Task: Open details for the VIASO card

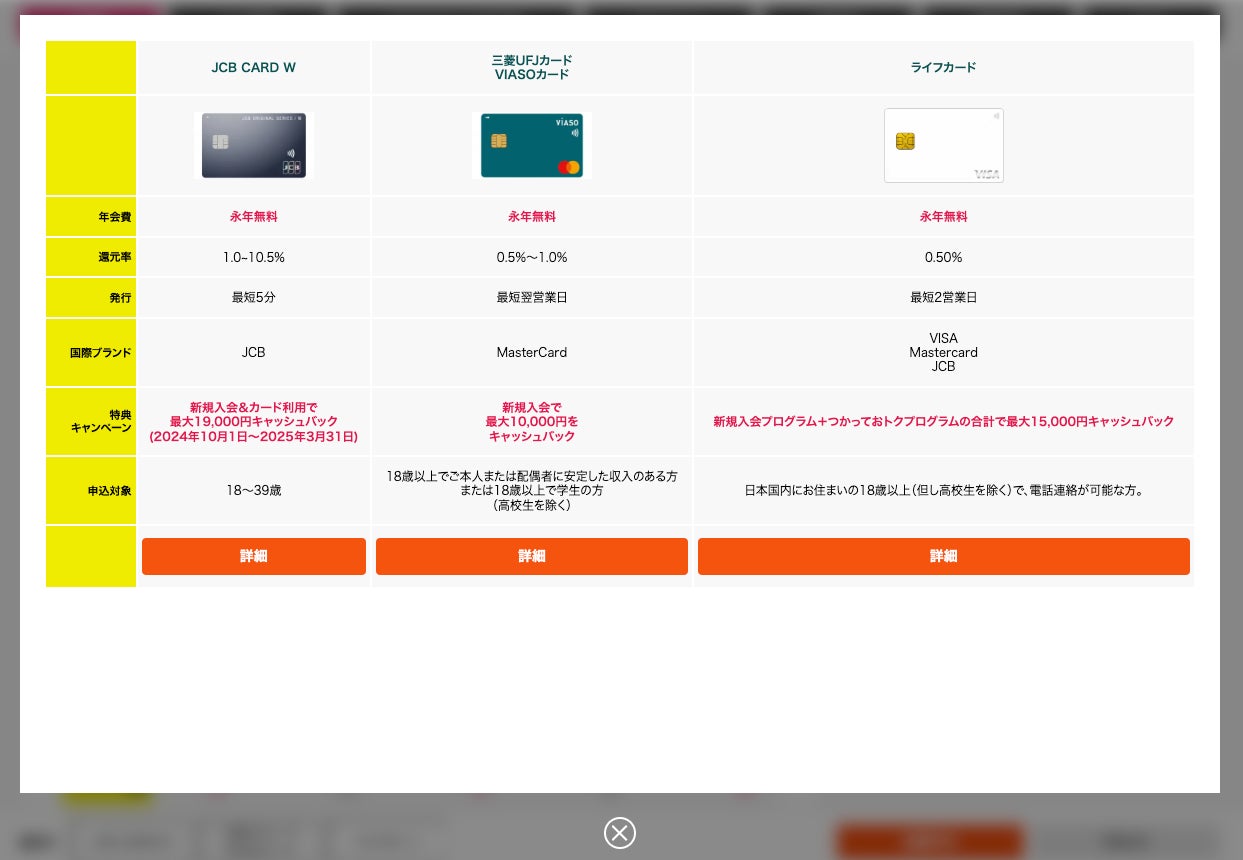Action: (532, 556)
